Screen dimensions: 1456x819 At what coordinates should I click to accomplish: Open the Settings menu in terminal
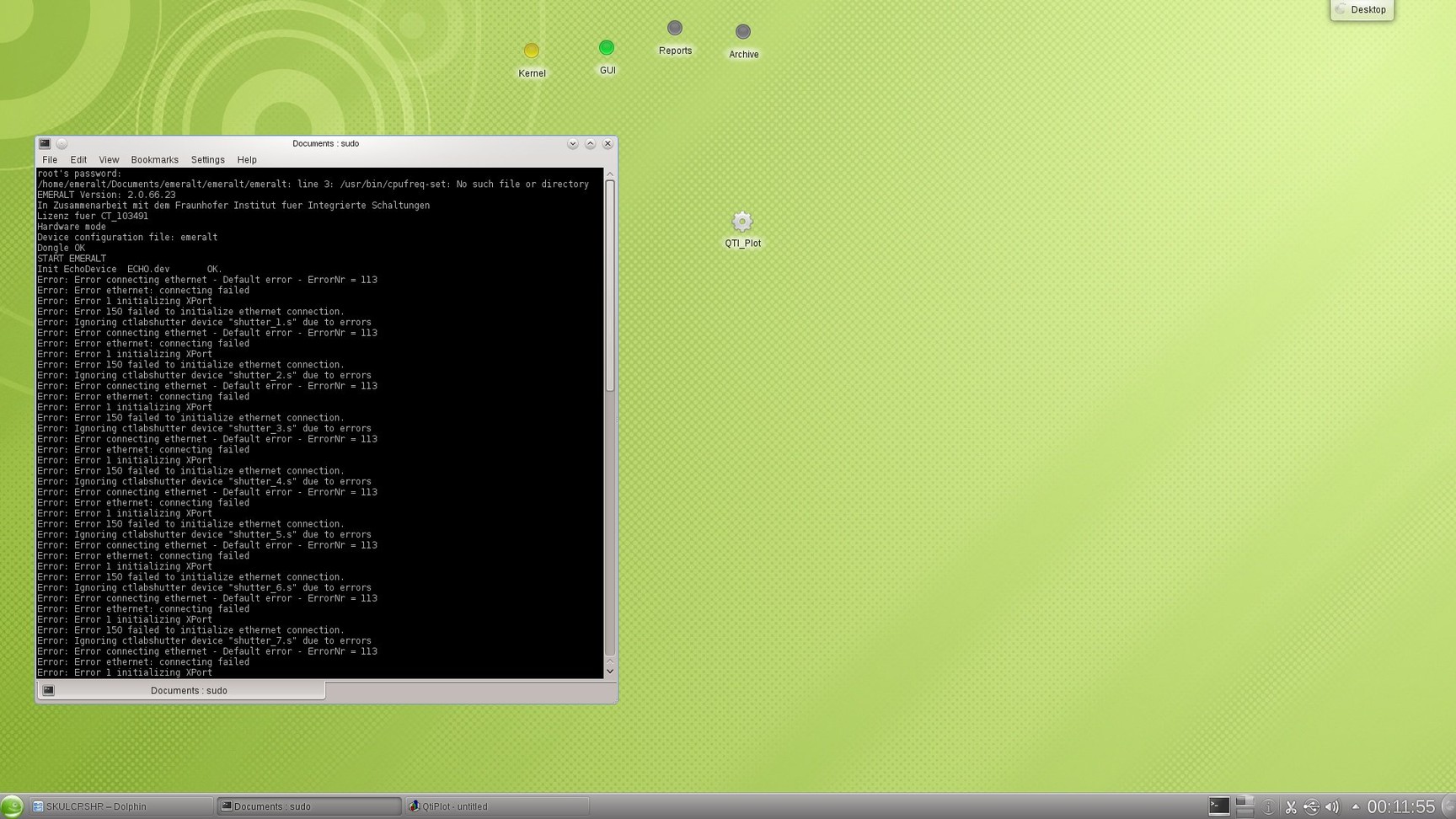[x=207, y=160]
